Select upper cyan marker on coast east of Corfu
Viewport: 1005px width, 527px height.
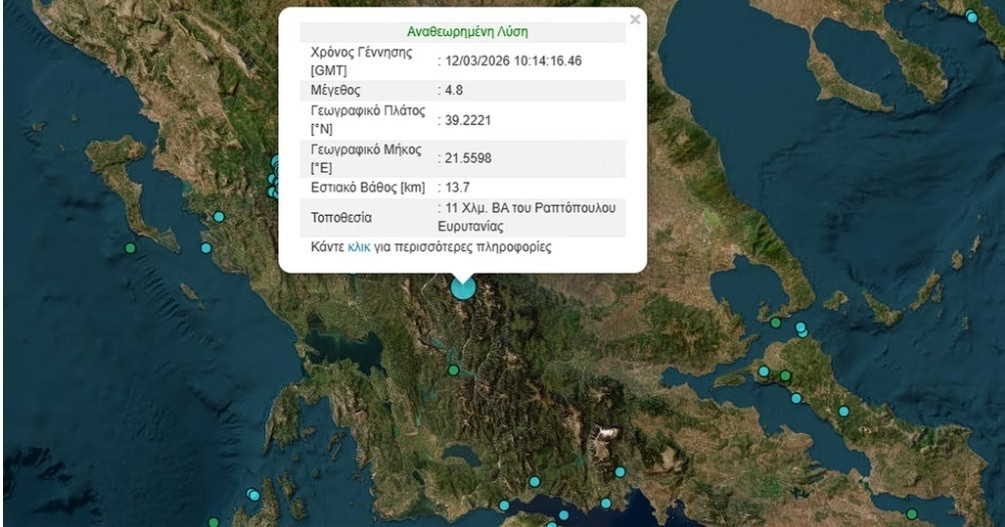(x=219, y=216)
